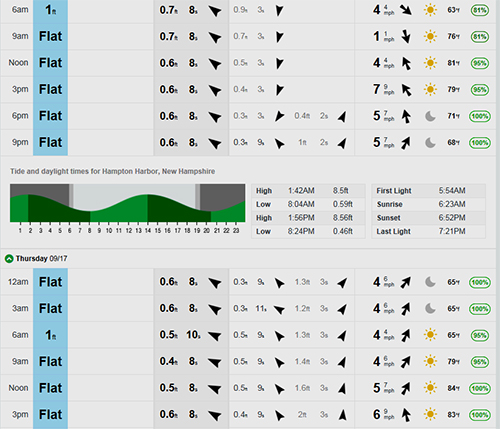Collapse the Thursday 09/17 forecast section

[x=9, y=259]
